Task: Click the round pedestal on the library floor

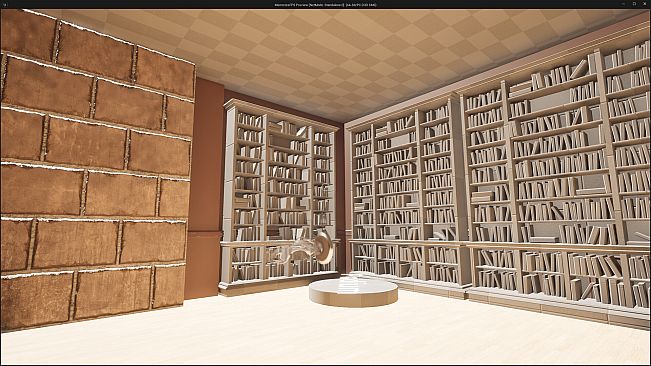Action: click(x=353, y=292)
